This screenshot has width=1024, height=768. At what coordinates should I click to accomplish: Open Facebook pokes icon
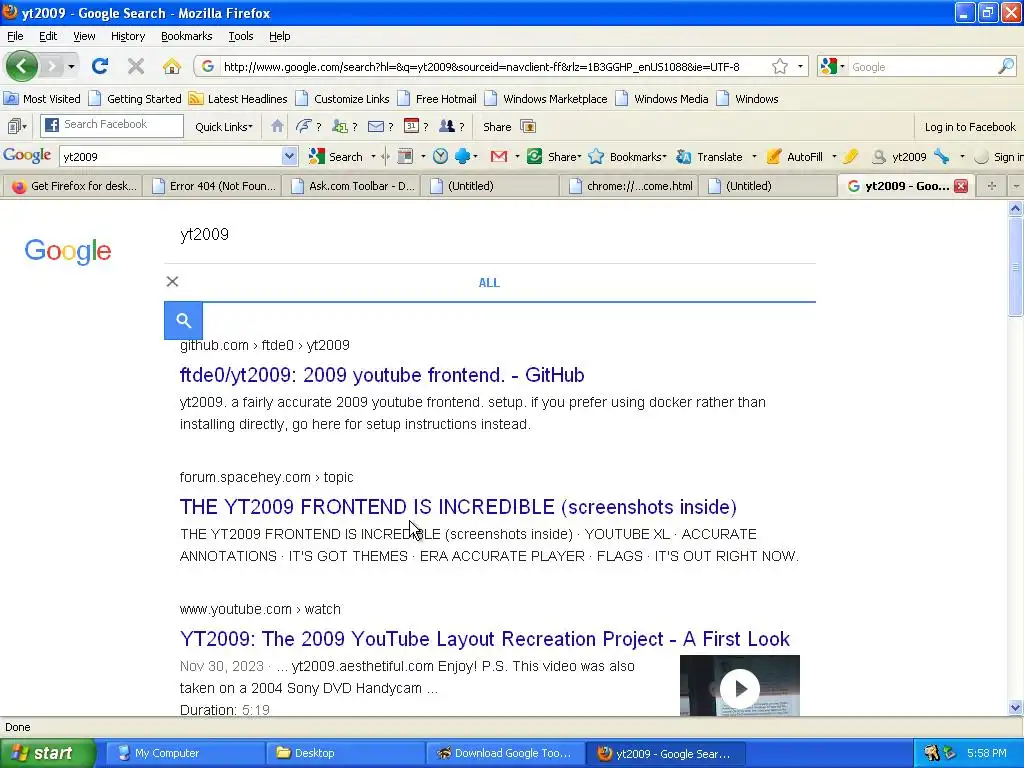click(304, 126)
